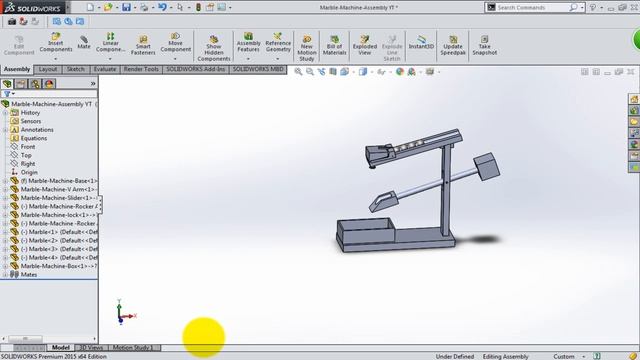Screen dimensions: 640x360
Task: Open SOLIDWORKS MBD tab
Action: (x=258, y=69)
